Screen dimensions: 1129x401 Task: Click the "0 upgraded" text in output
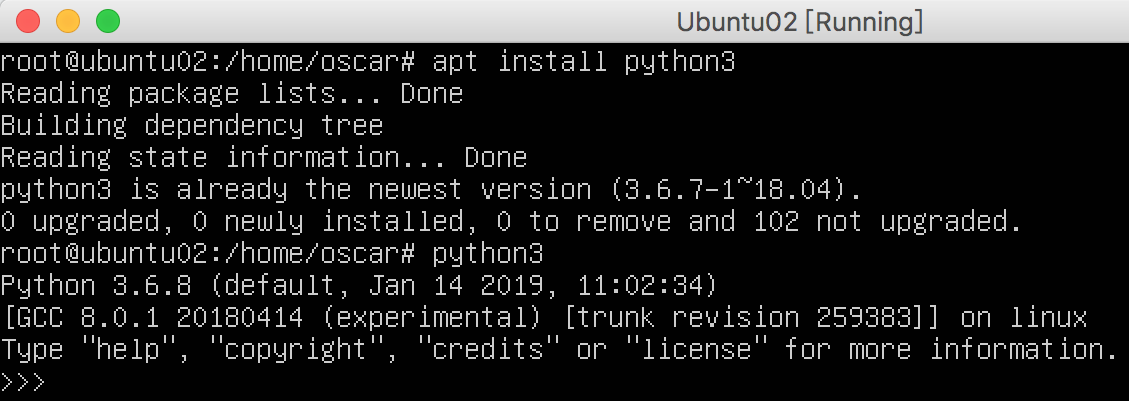[x=80, y=222]
